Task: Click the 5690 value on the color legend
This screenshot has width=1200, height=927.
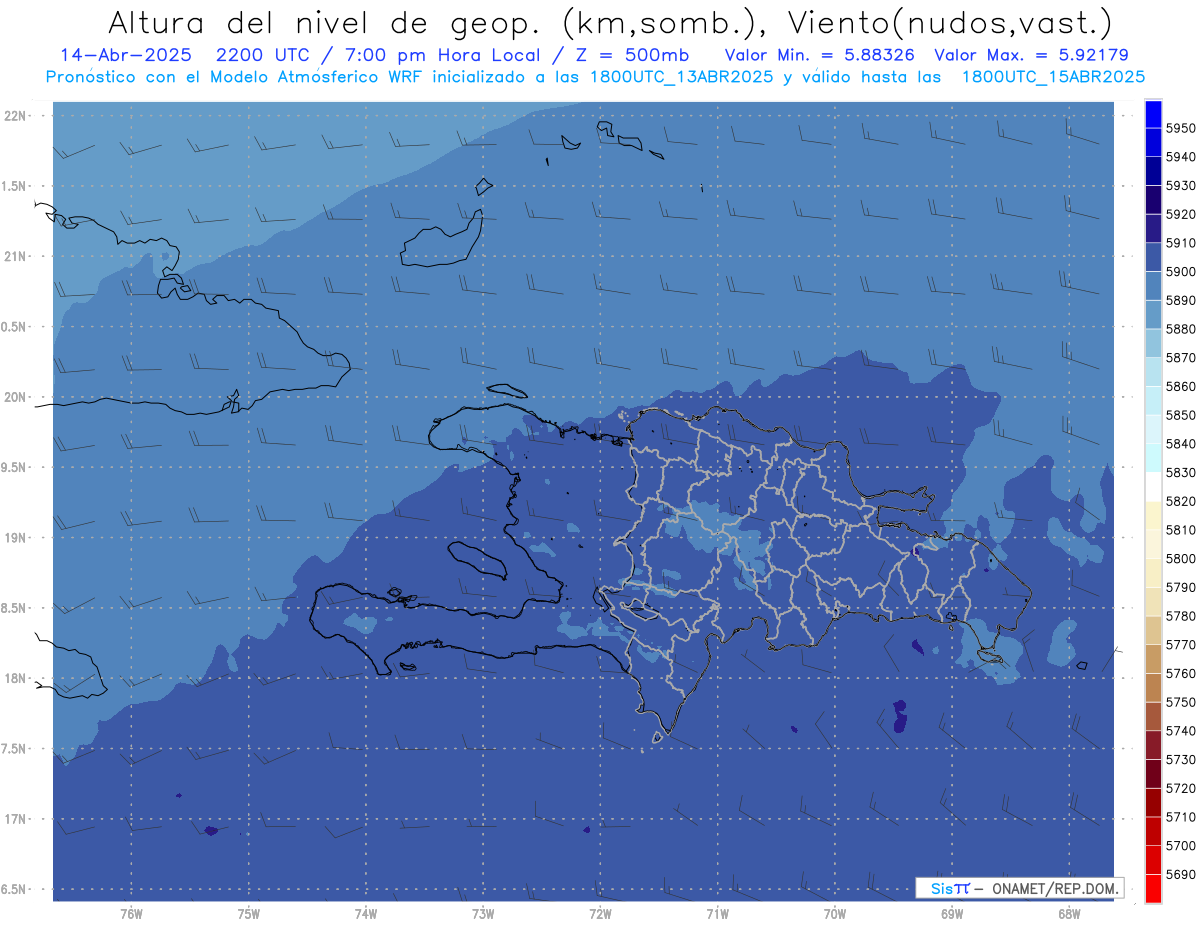Action: pos(1180,874)
